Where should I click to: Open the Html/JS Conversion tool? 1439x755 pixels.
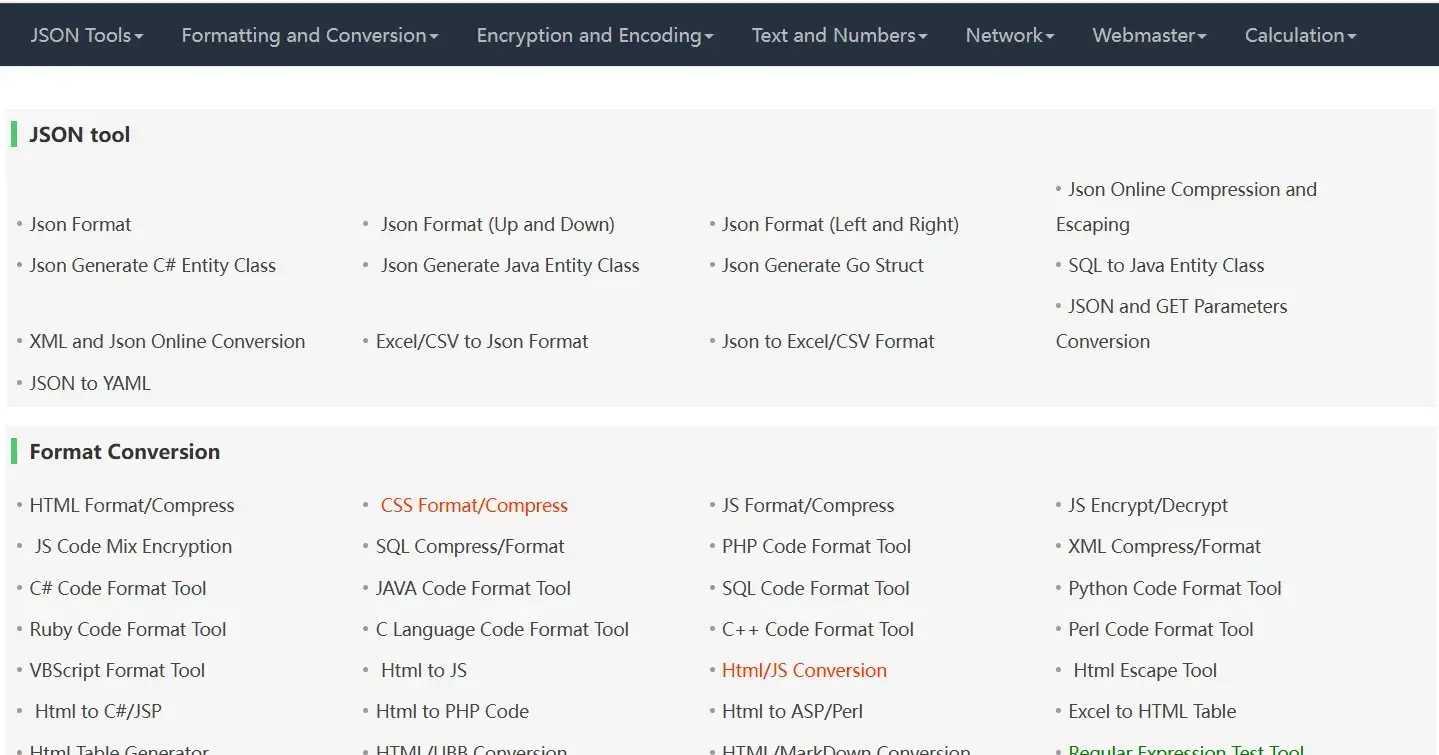point(804,670)
